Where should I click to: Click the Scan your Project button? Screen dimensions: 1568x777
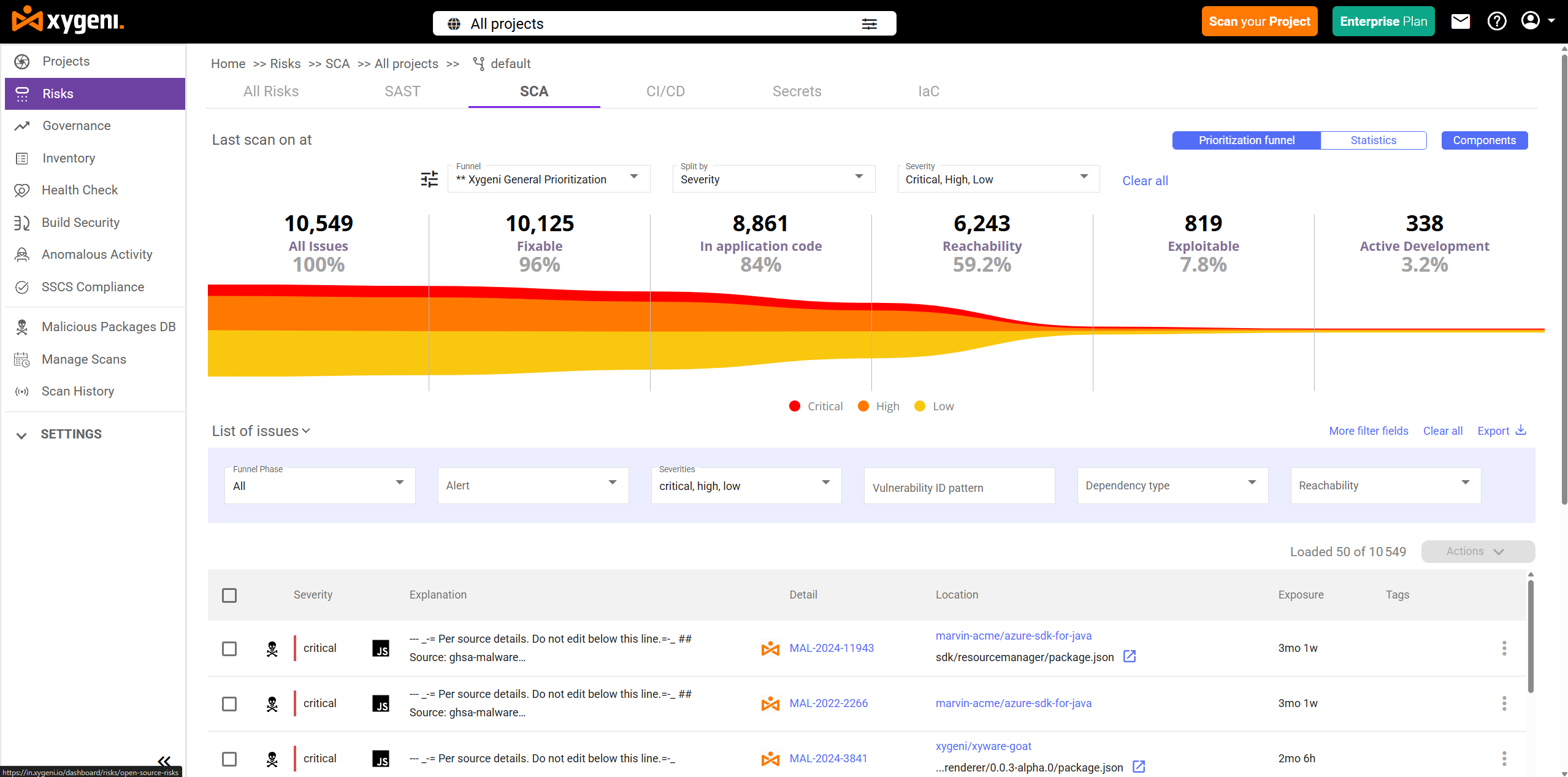[x=1259, y=21]
